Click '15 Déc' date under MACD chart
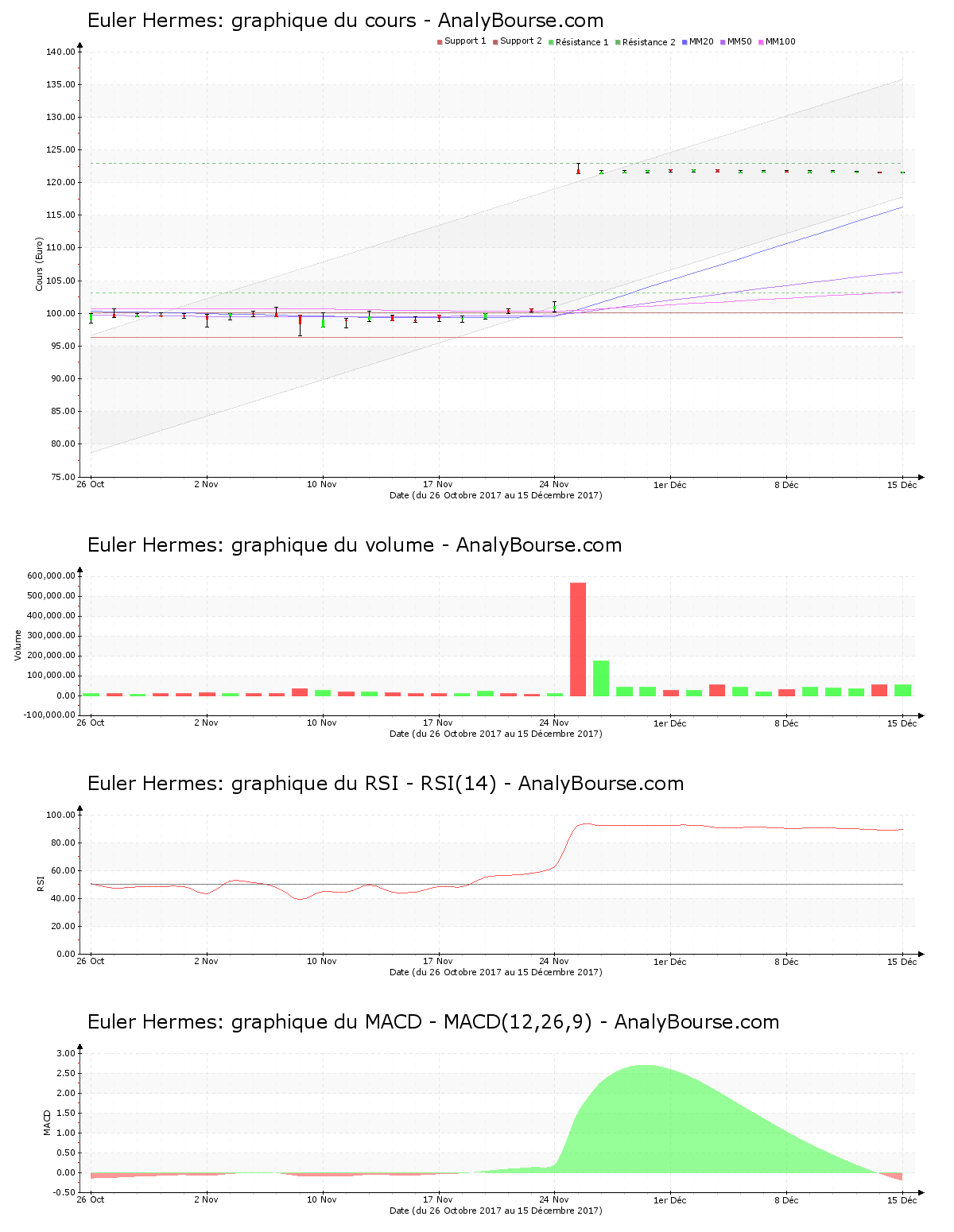 902,1200
